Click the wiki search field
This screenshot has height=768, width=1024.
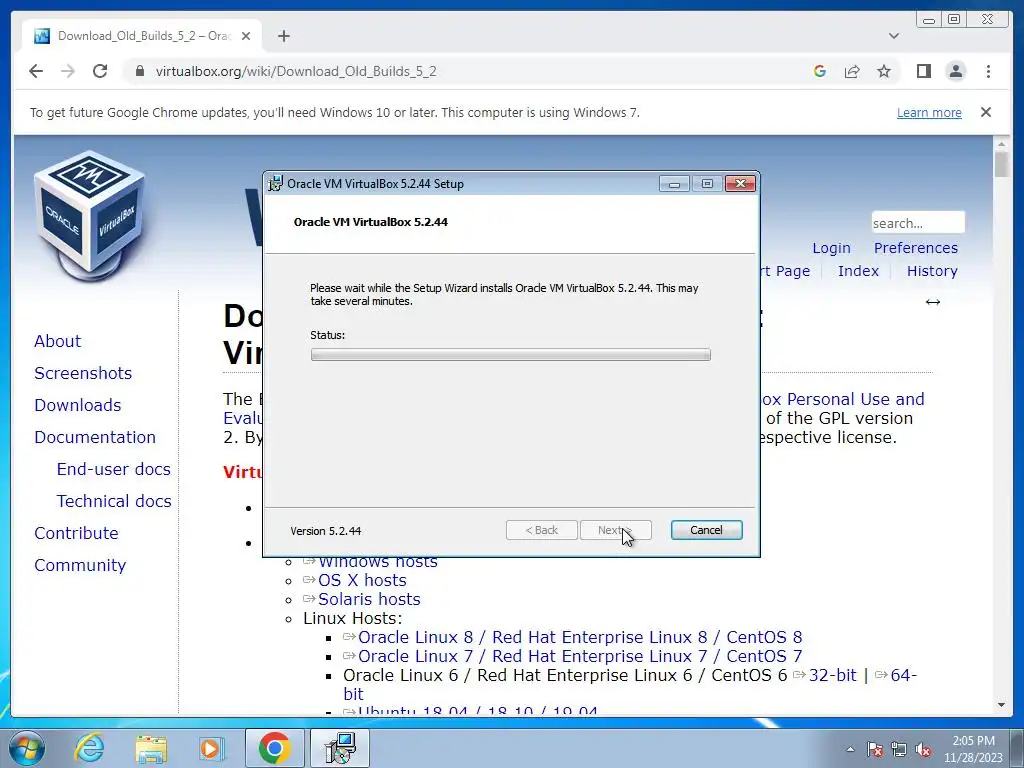pyautogui.click(x=918, y=223)
